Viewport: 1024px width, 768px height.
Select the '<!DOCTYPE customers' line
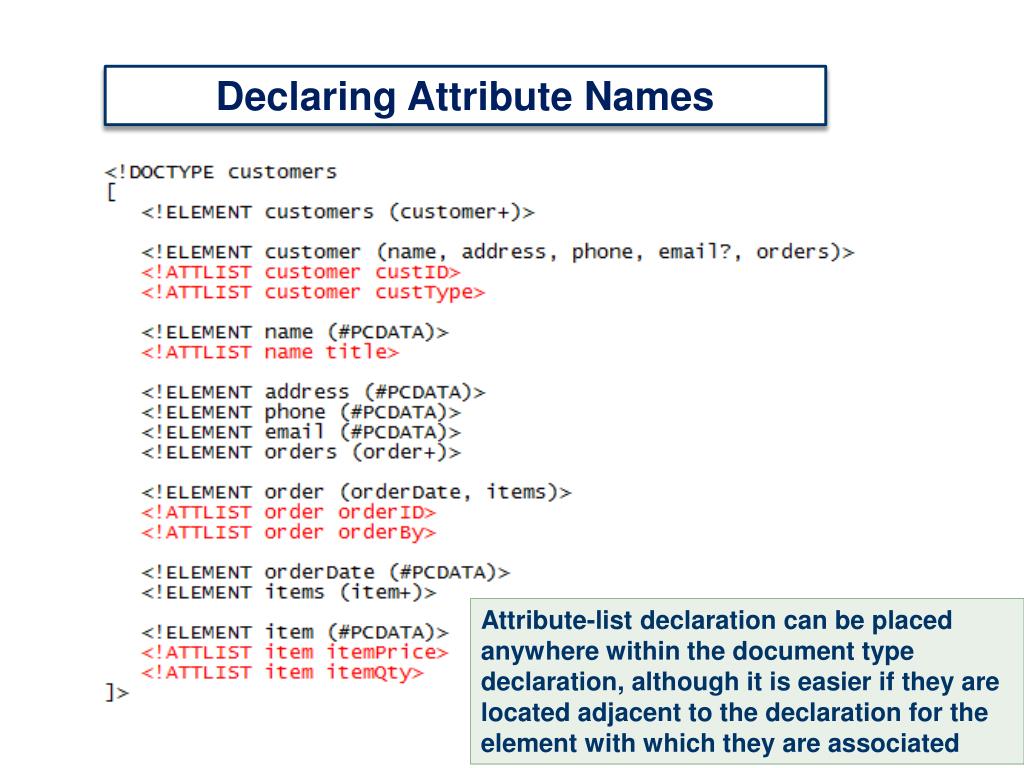pyautogui.click(x=221, y=172)
